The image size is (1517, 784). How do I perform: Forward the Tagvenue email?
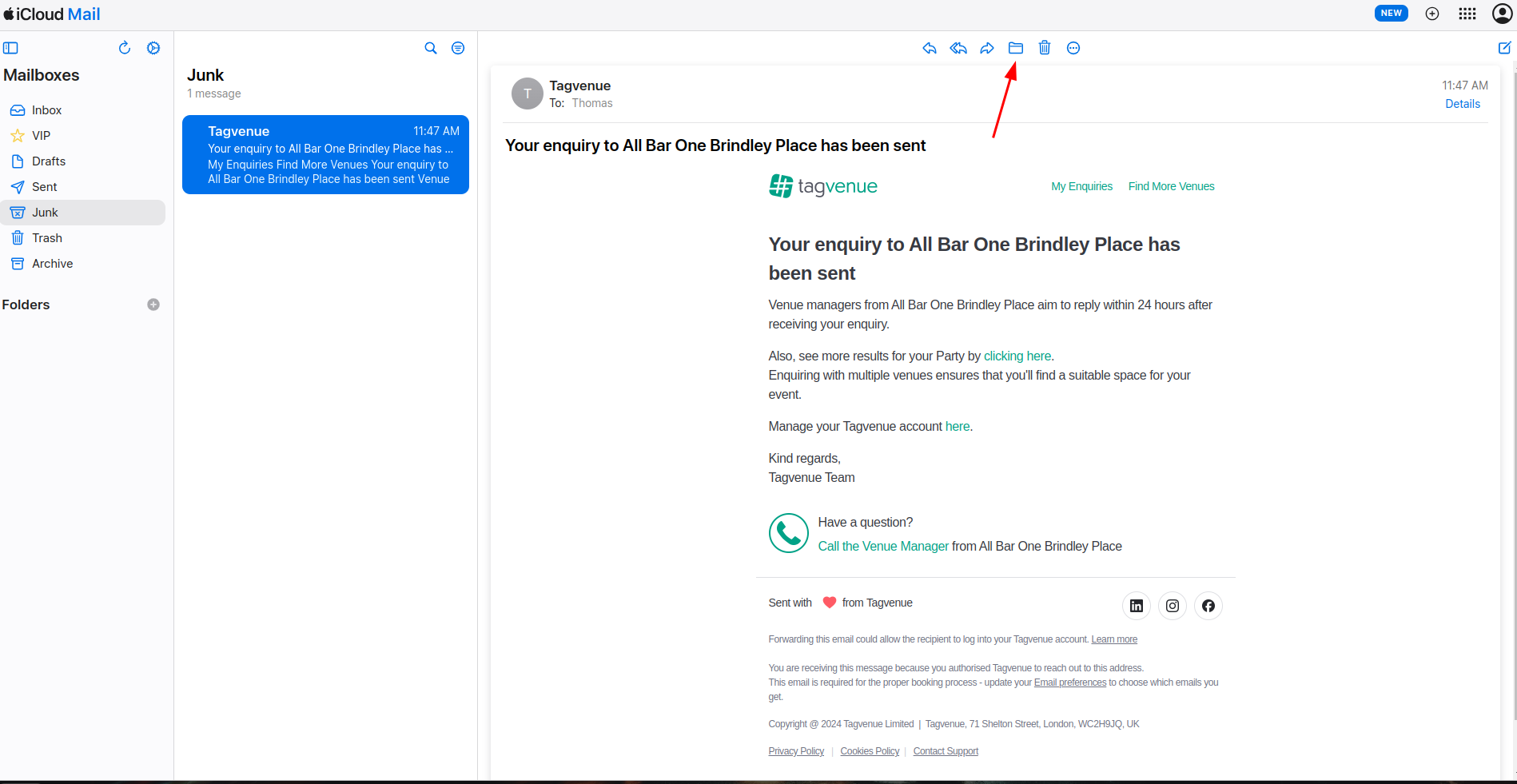[x=987, y=48]
